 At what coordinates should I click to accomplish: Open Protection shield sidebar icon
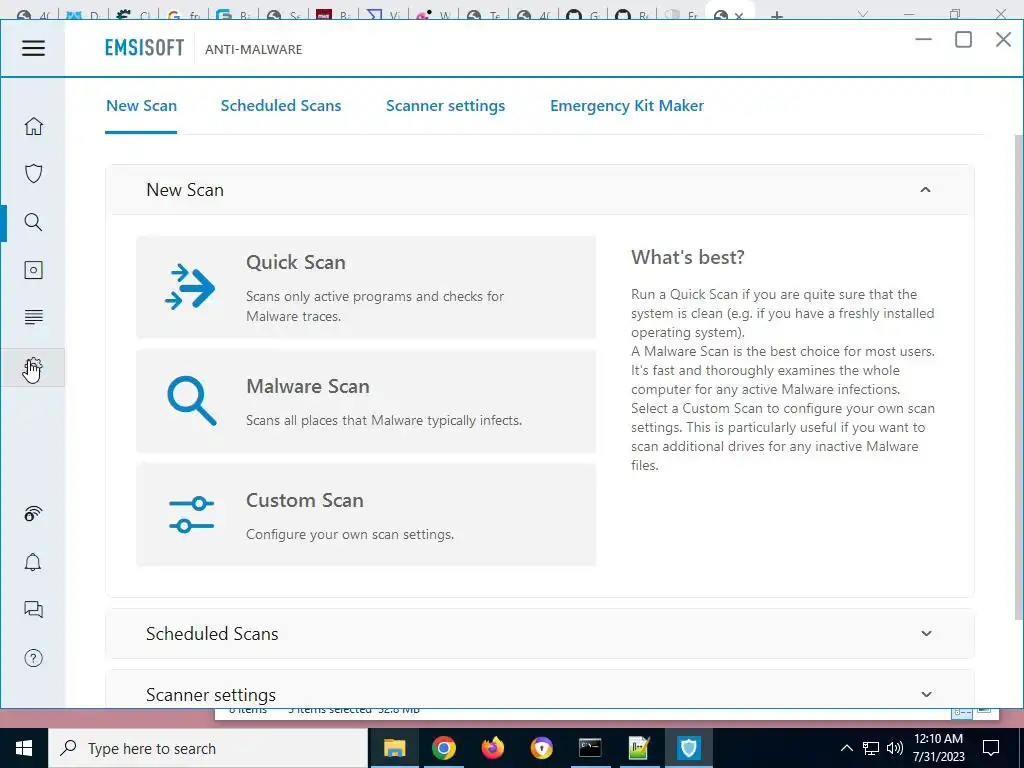[x=33, y=174]
